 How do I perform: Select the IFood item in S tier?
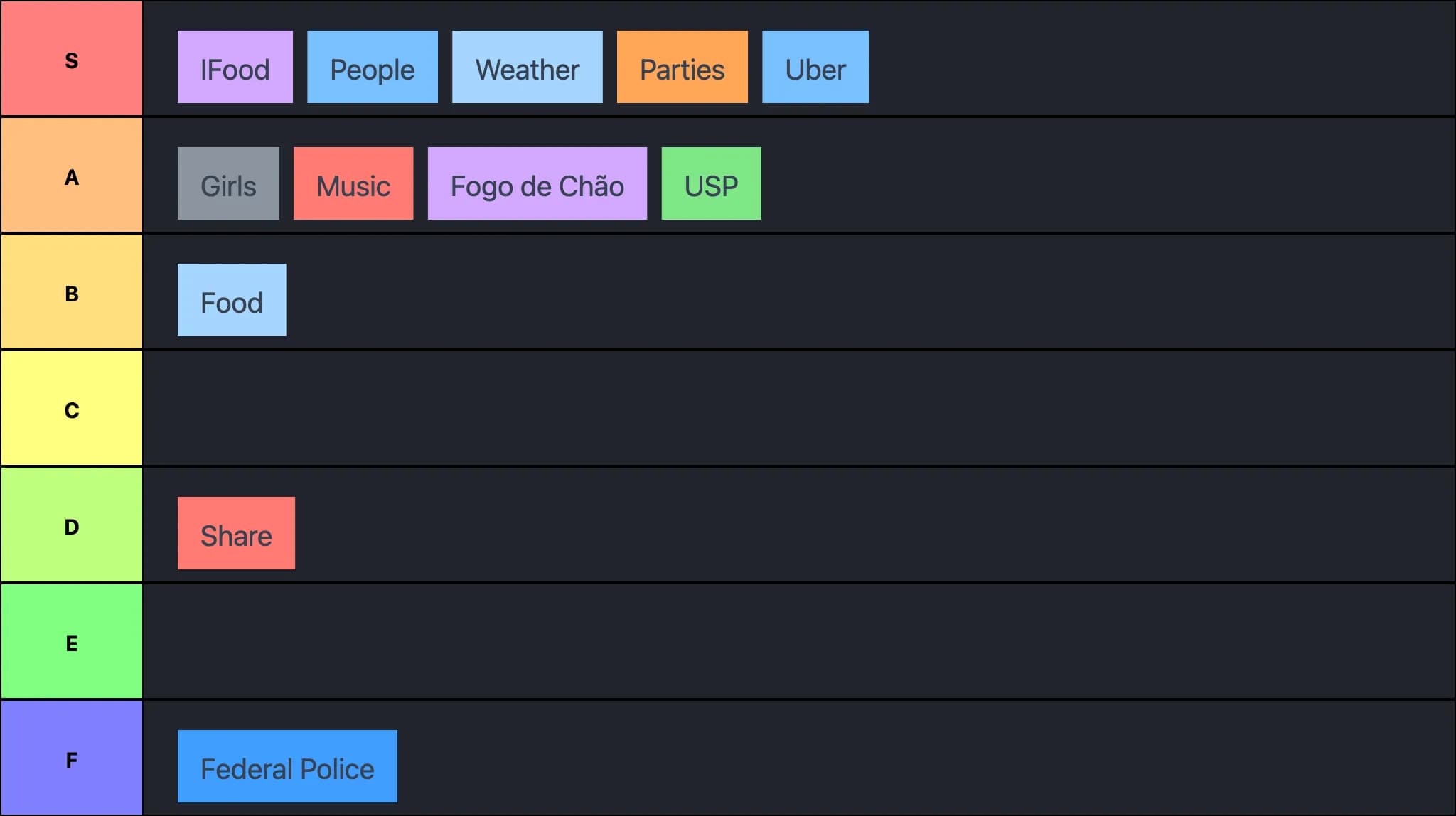pyautogui.click(x=235, y=67)
